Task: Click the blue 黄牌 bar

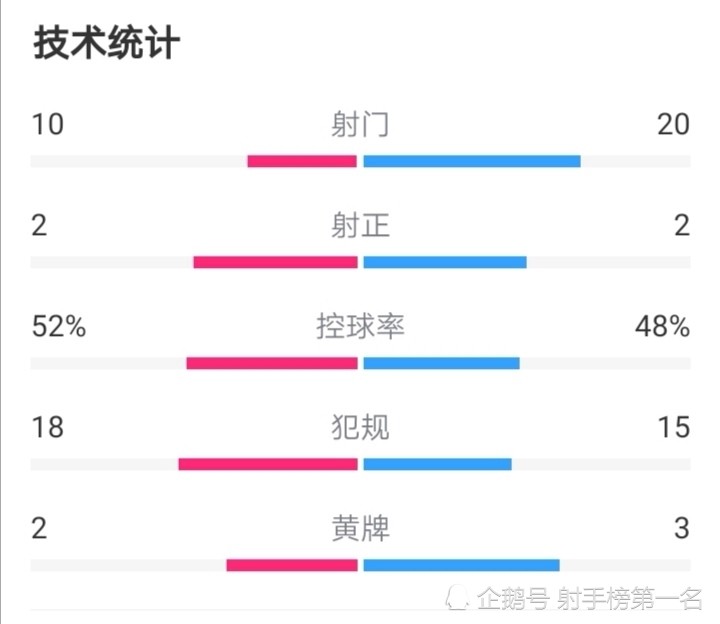Action: pos(461,565)
